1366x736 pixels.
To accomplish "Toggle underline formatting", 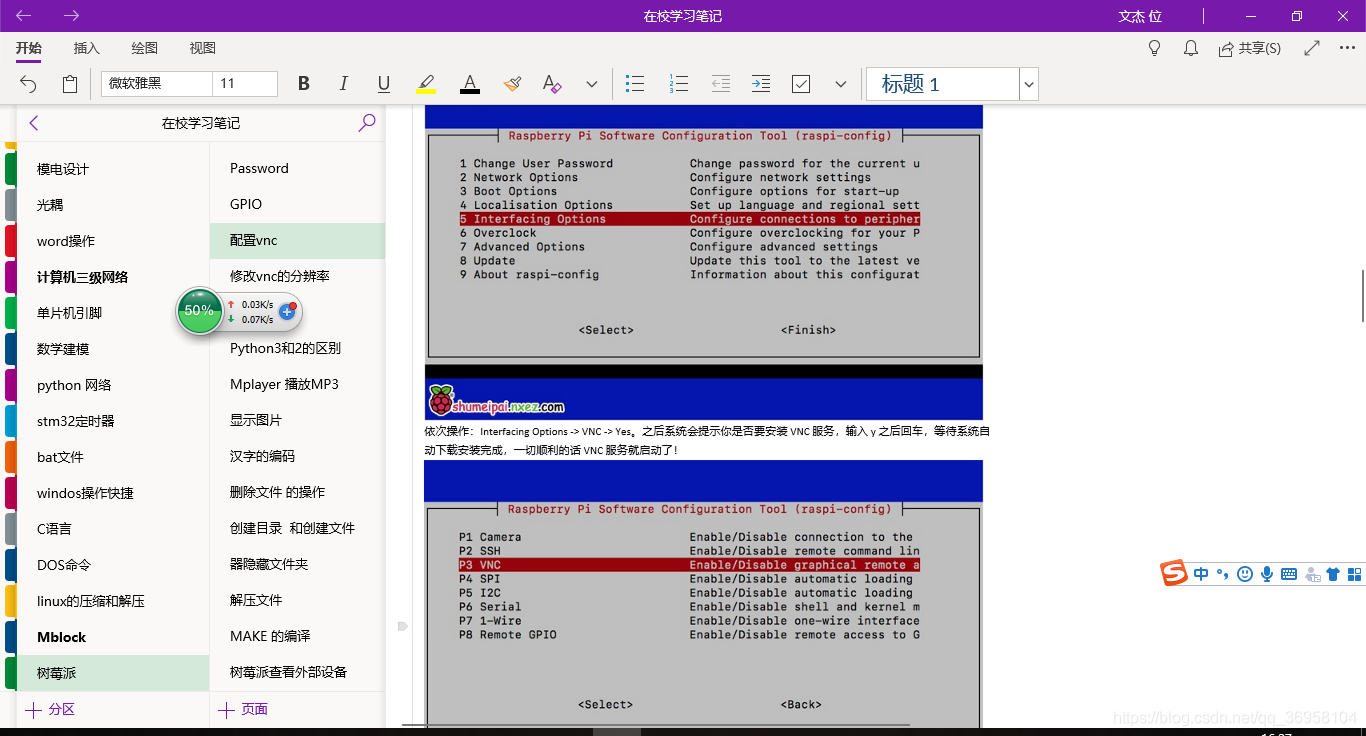I will point(384,84).
